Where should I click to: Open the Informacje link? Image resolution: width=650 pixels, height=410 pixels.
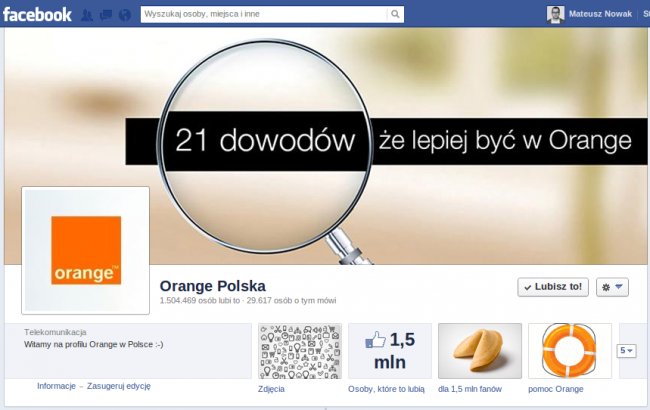tap(56, 386)
